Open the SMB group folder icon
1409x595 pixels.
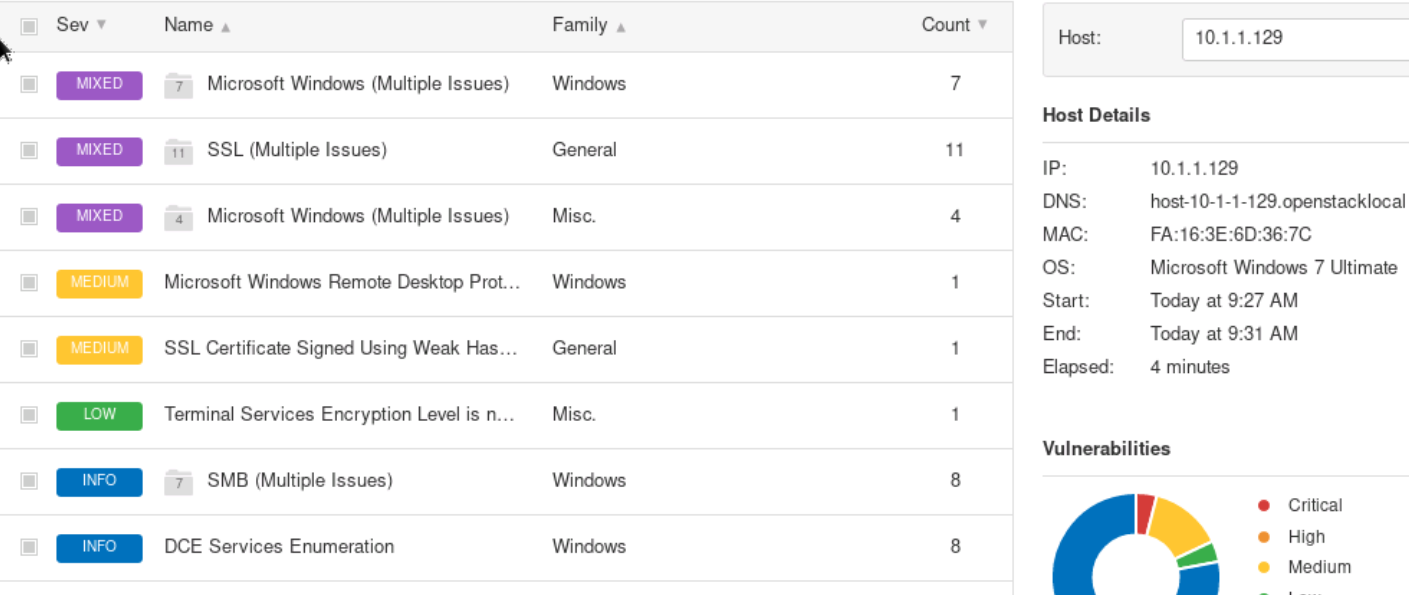[x=178, y=481]
